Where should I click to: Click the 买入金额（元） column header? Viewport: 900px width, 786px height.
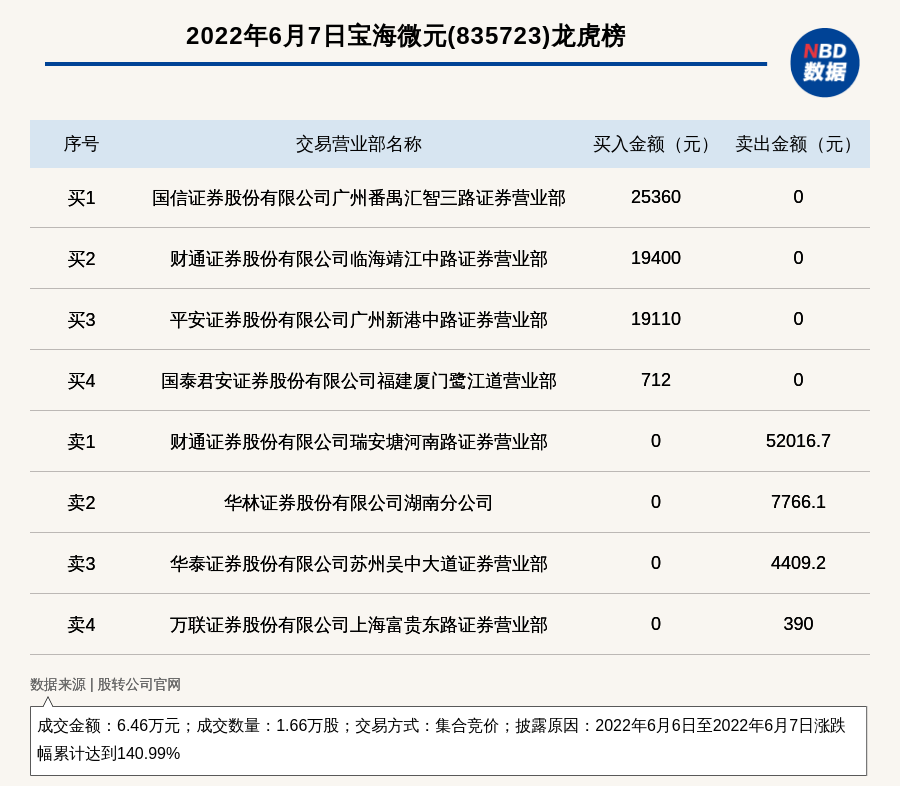coord(655,144)
